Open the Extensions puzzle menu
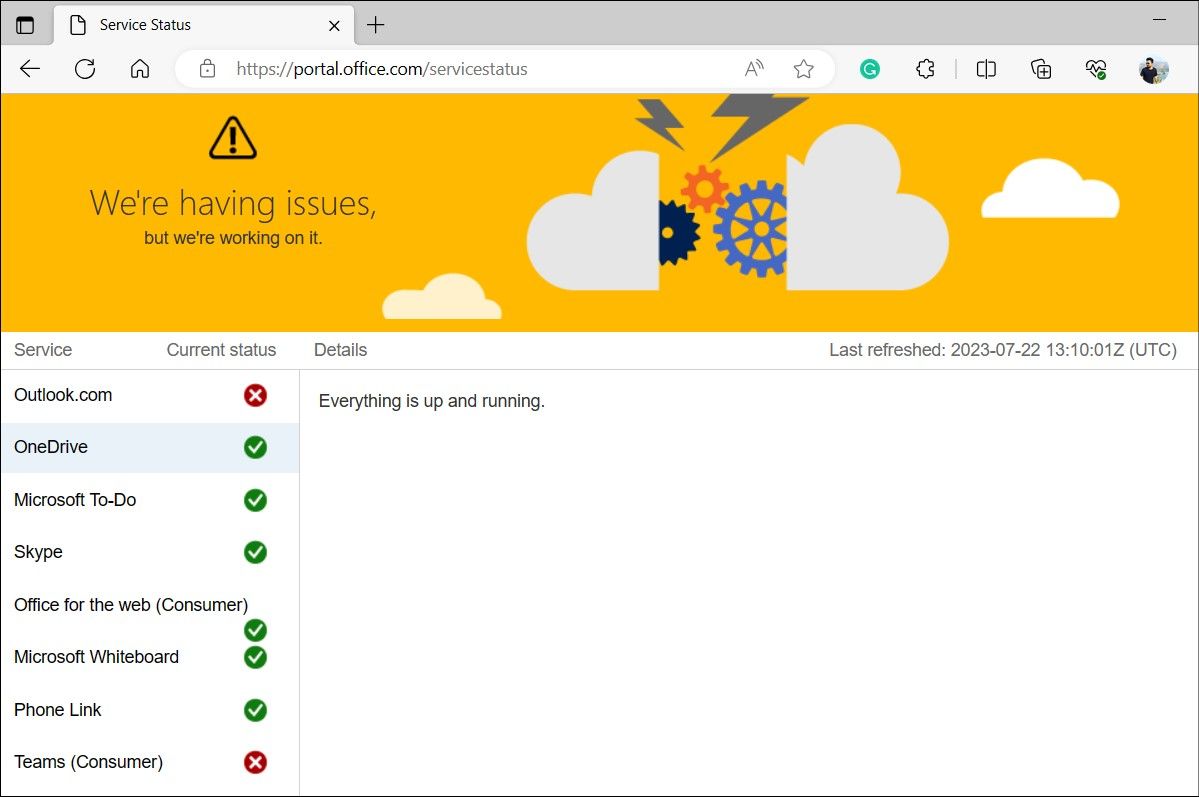The width and height of the screenshot is (1199, 797). (x=925, y=69)
